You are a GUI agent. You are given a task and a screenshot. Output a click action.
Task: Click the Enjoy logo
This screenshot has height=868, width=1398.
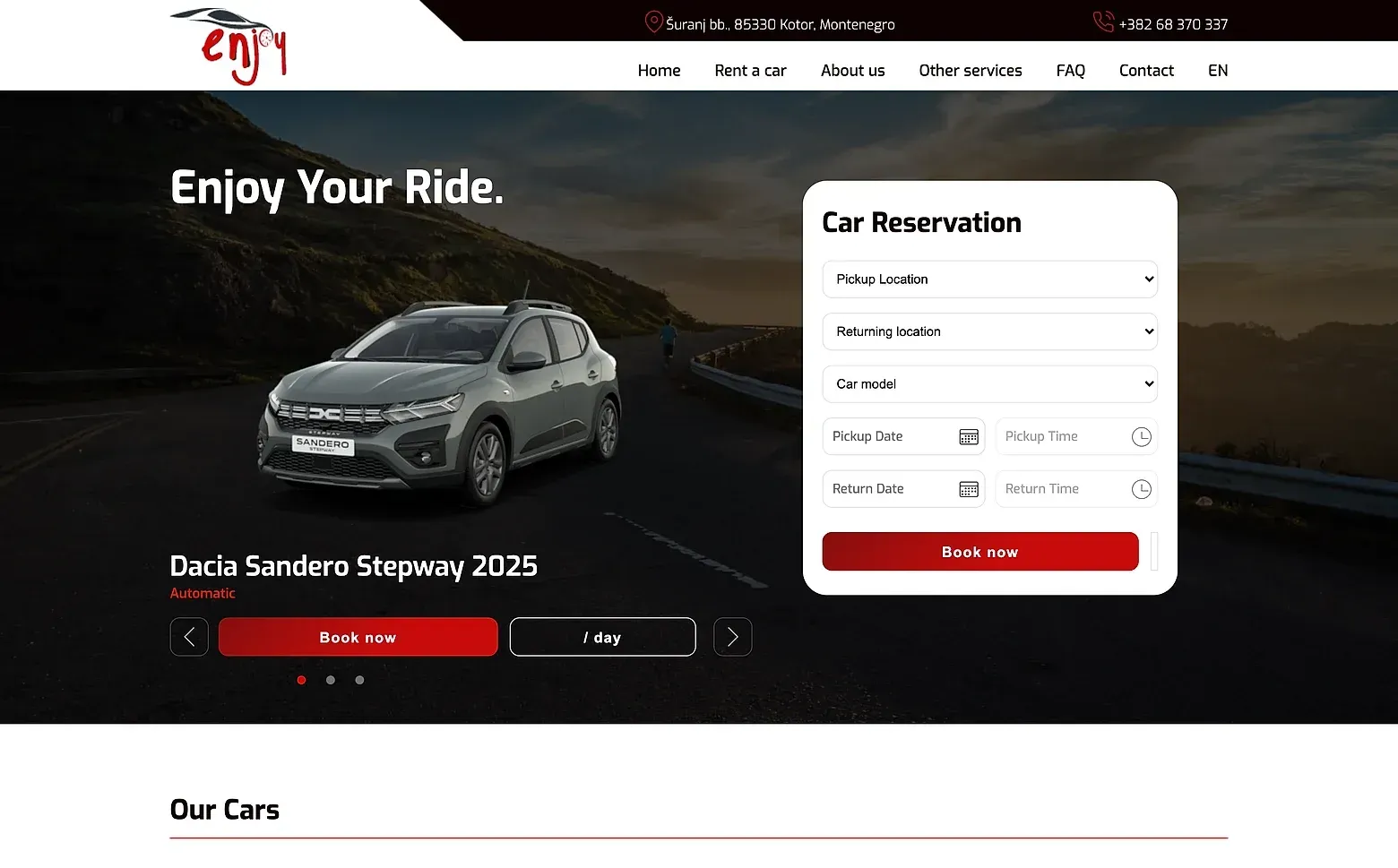point(229,47)
